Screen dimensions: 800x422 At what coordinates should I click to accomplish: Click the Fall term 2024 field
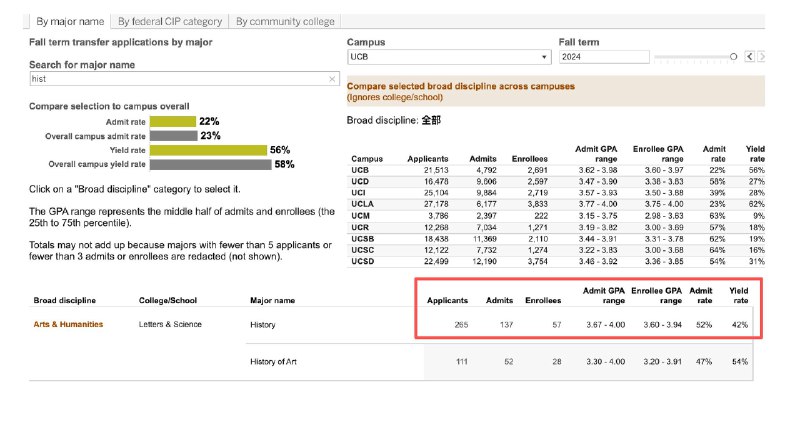pos(604,57)
